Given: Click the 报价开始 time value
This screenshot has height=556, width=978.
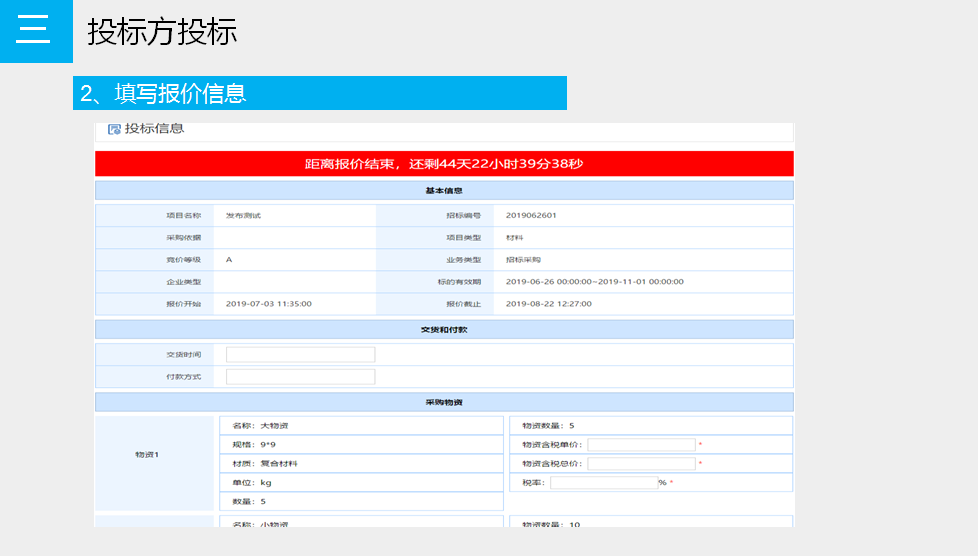Looking at the screenshot, I should coord(268,304).
